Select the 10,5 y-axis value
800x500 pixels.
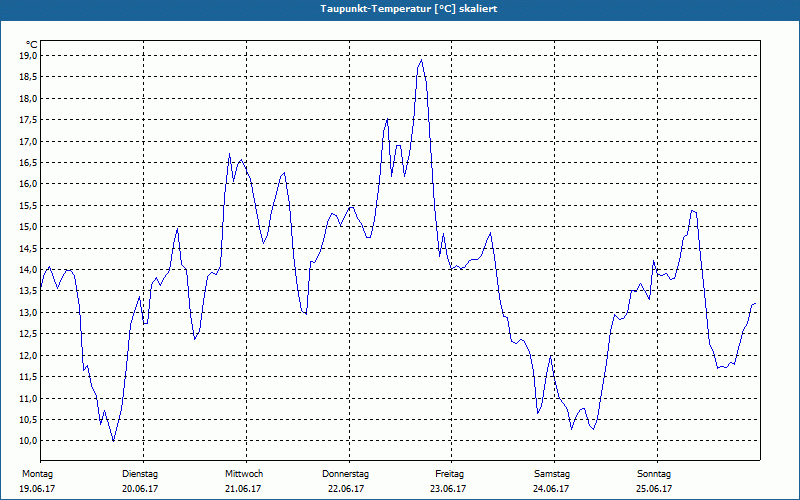28,420
